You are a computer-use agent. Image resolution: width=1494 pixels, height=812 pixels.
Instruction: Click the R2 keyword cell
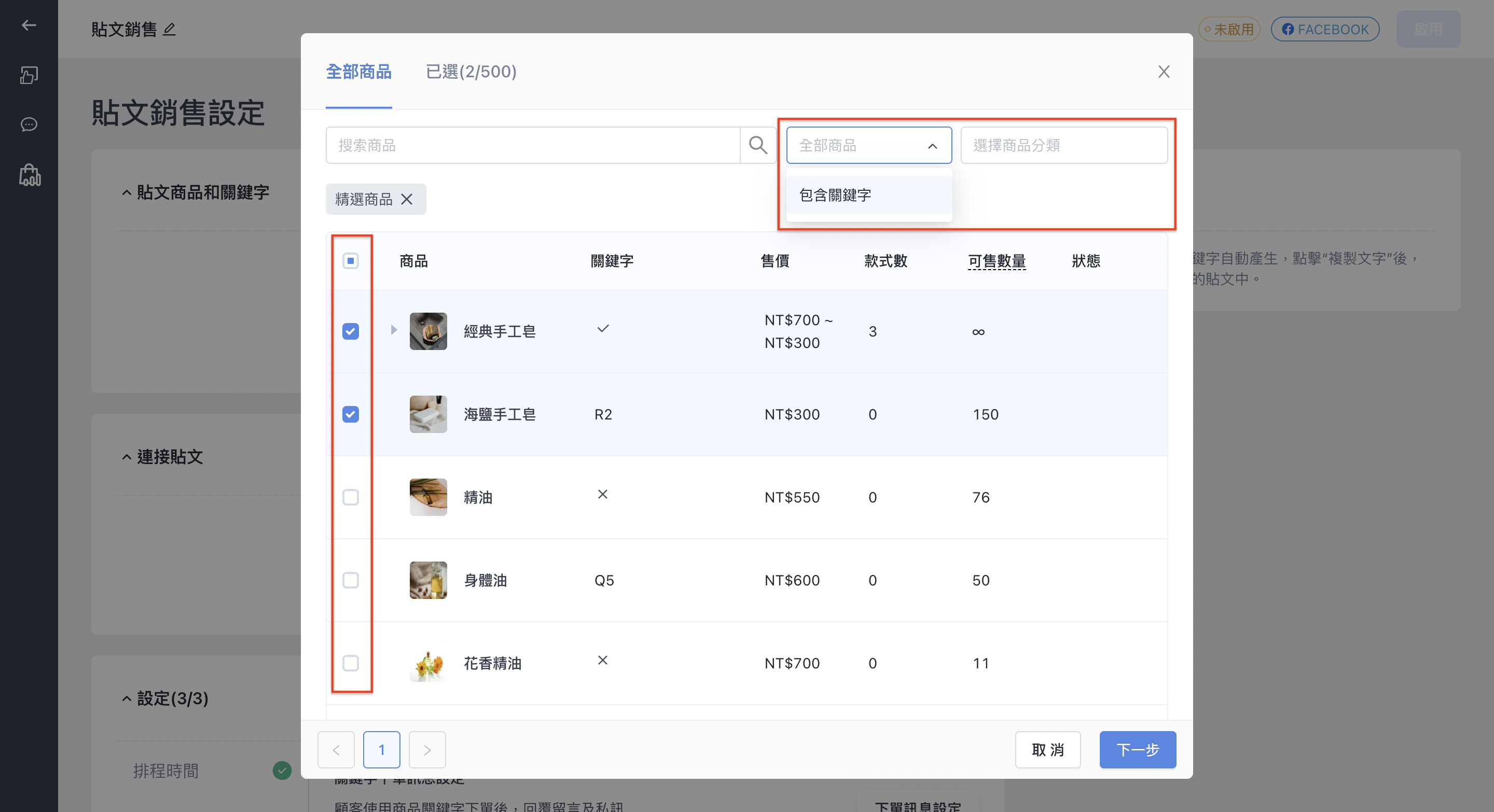pos(603,414)
